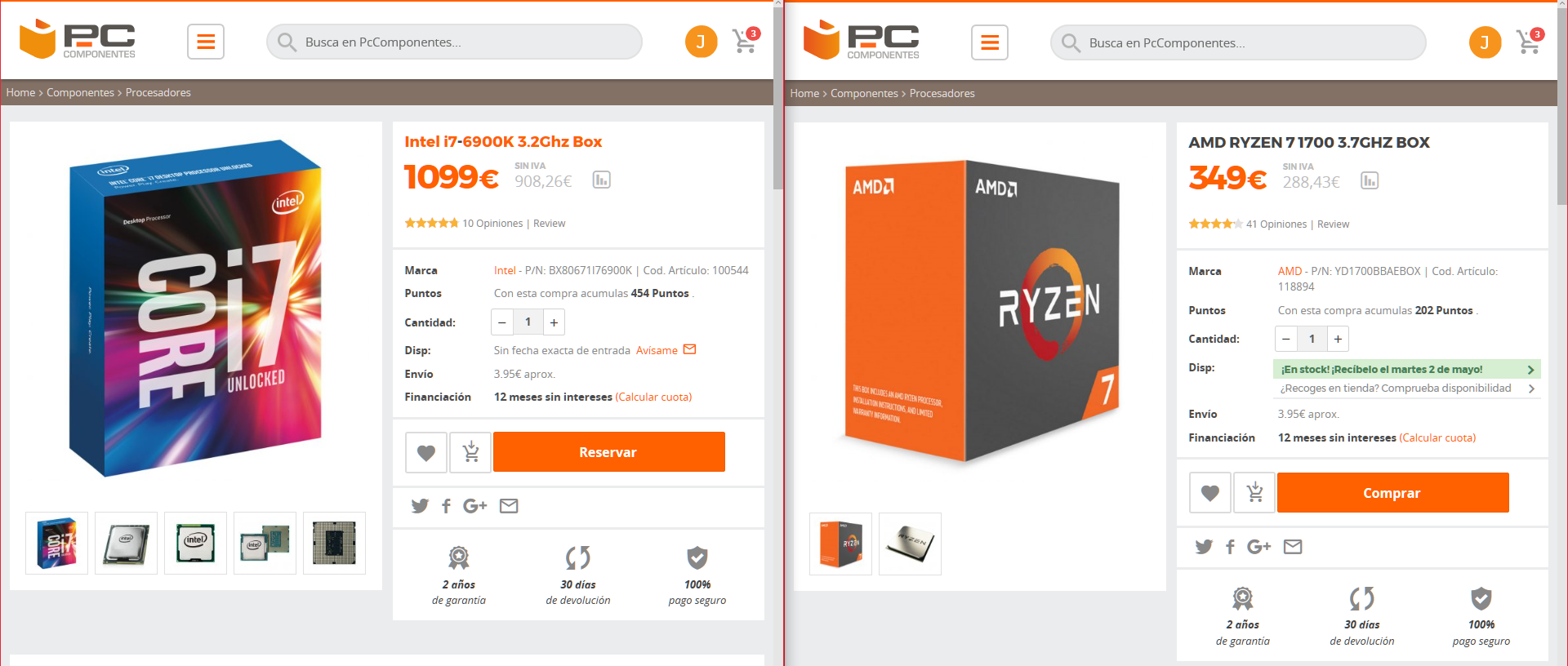Add AMD Ryzen 7 to cart icon
Screen dimensions: 1568x666
[1254, 493]
